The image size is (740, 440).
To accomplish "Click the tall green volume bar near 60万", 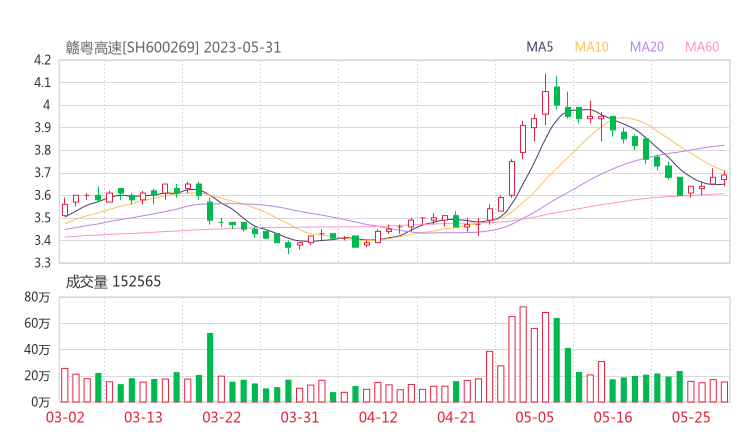I will tap(557, 360).
